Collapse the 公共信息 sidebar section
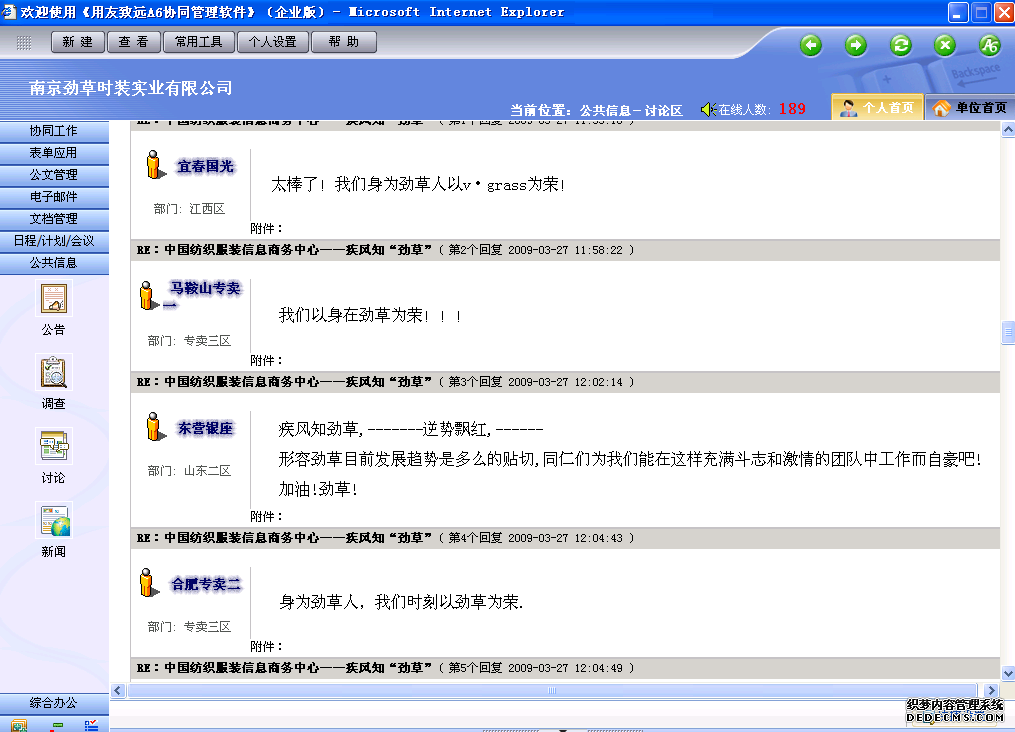 (x=54, y=263)
